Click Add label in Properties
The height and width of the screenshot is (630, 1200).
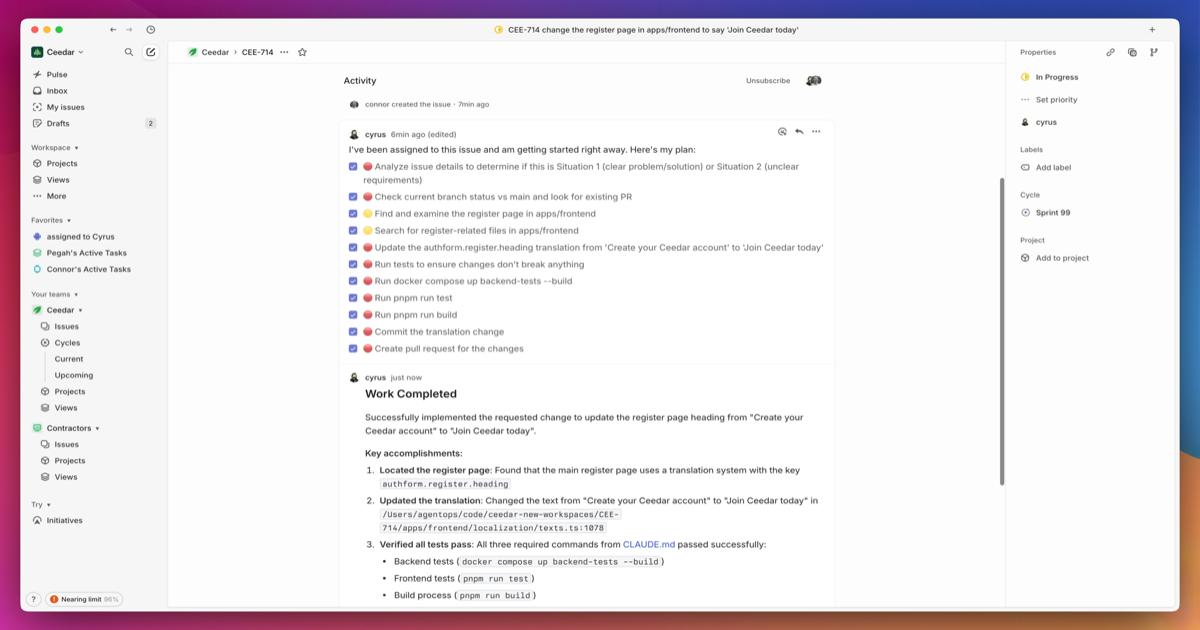click(1046, 168)
